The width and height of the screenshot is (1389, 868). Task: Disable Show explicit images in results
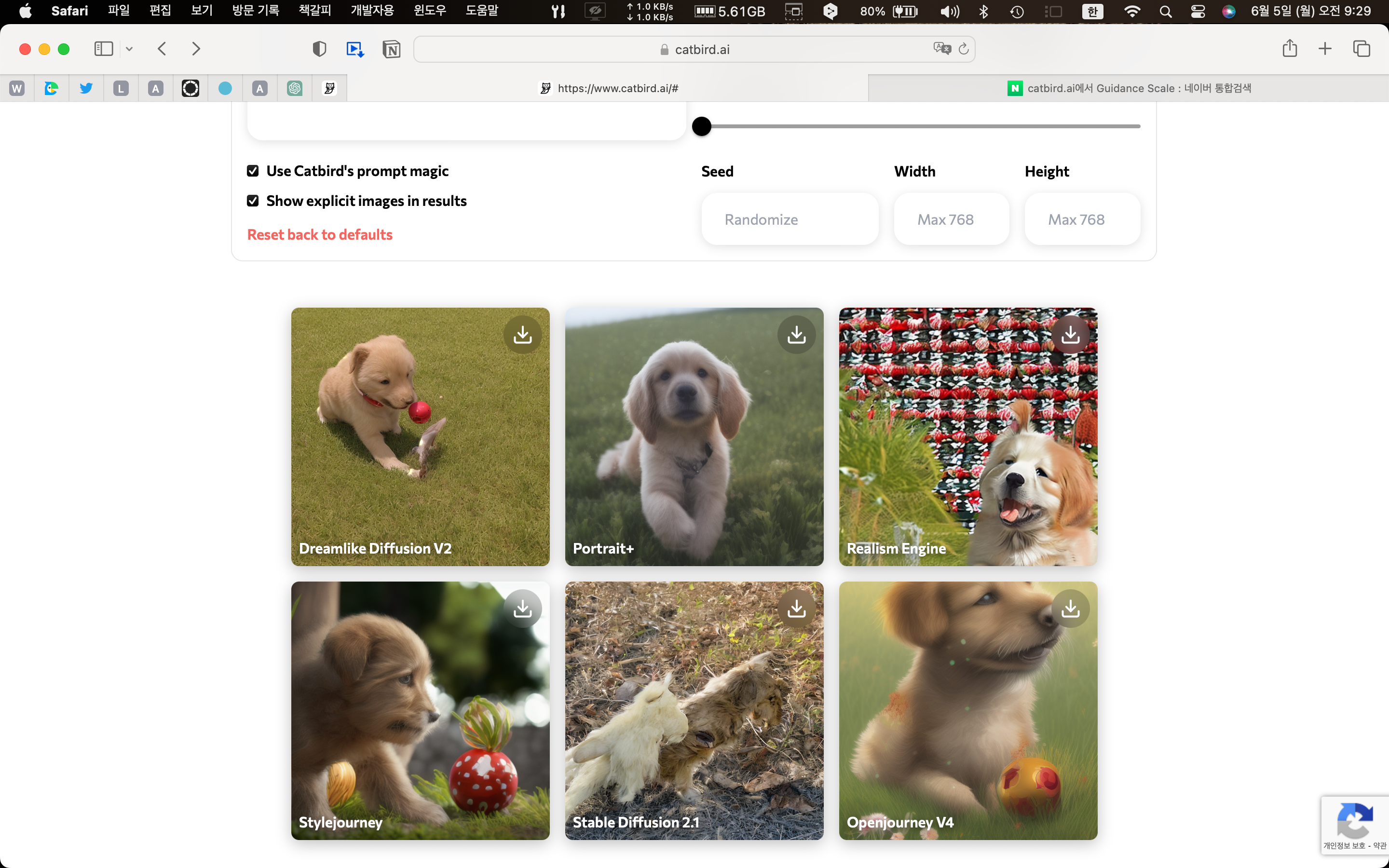(x=253, y=201)
